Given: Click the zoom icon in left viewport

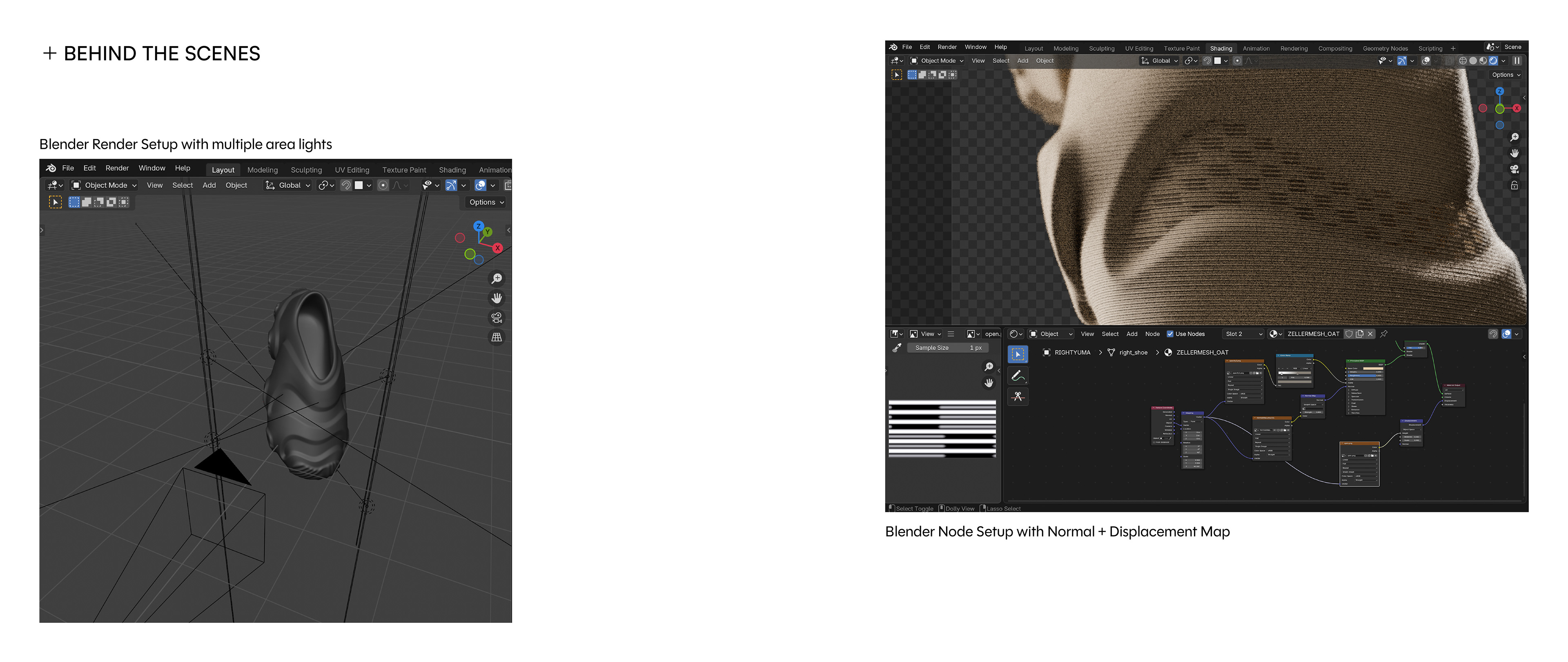Looking at the screenshot, I should coord(497,278).
